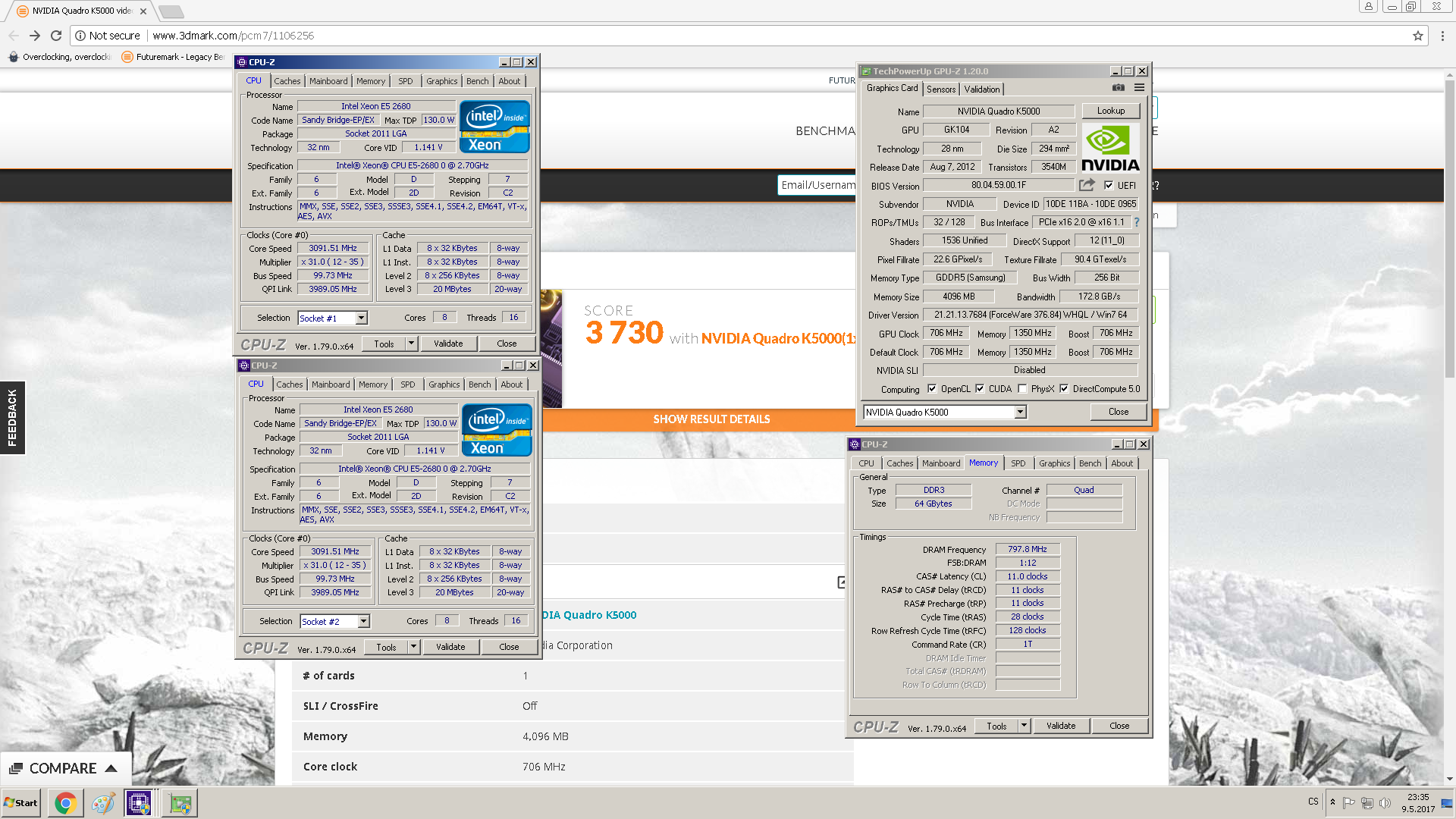Click the Not secure site info icon
This screenshot has width=1456, height=819.
pyautogui.click(x=80, y=36)
